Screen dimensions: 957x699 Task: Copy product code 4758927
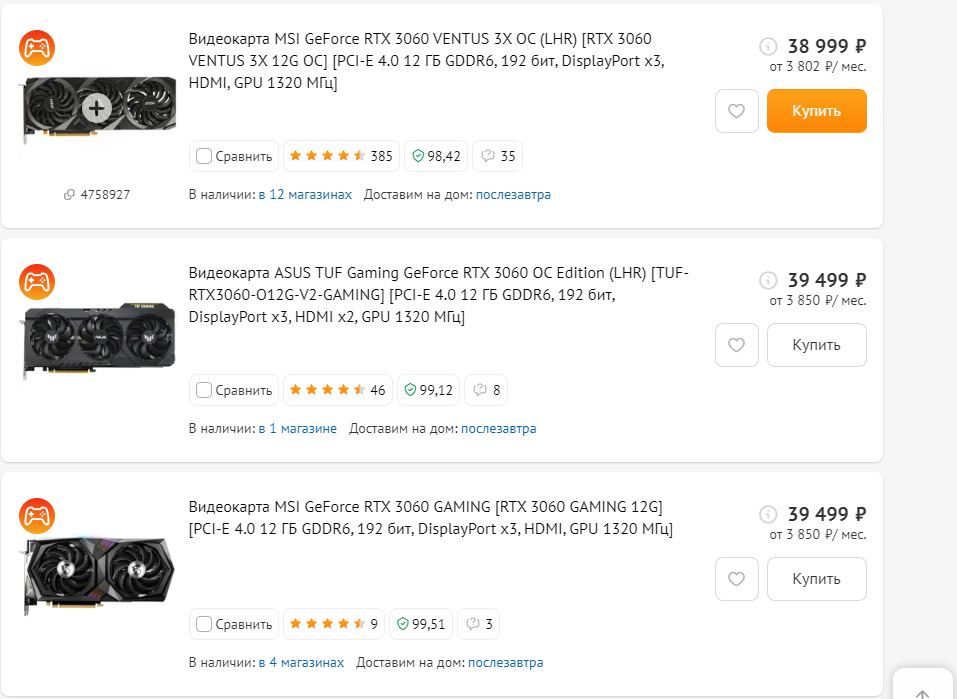click(97, 194)
